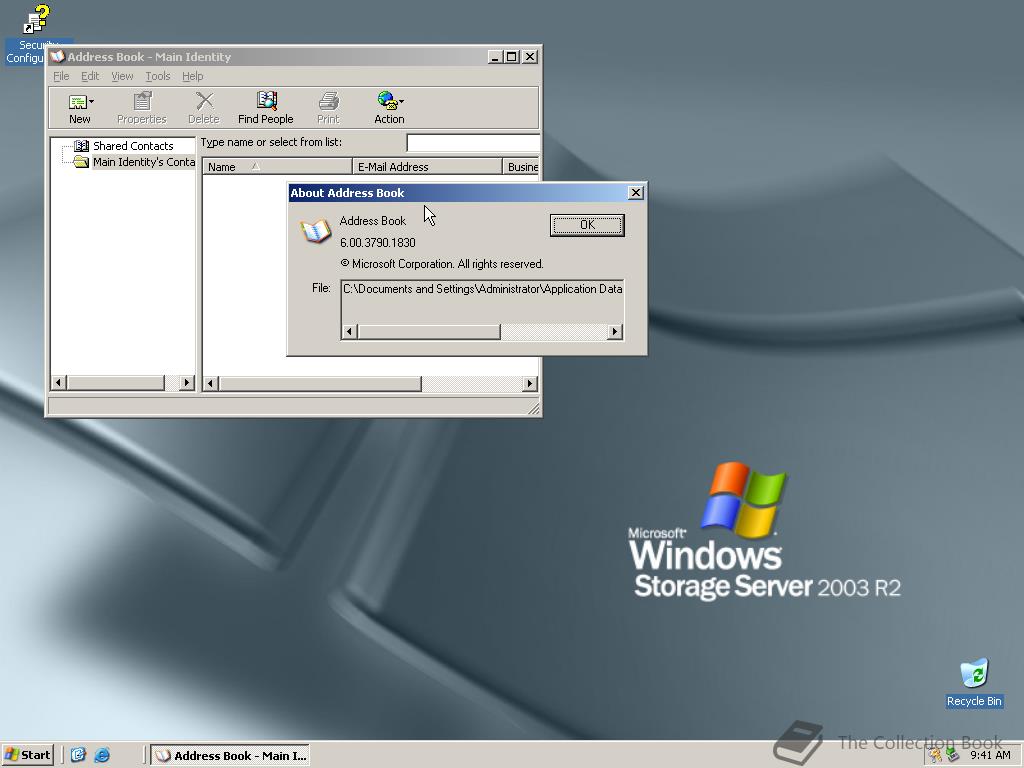Select Main Identity's Contacts folder
1024x768 pixels.
tap(144, 162)
